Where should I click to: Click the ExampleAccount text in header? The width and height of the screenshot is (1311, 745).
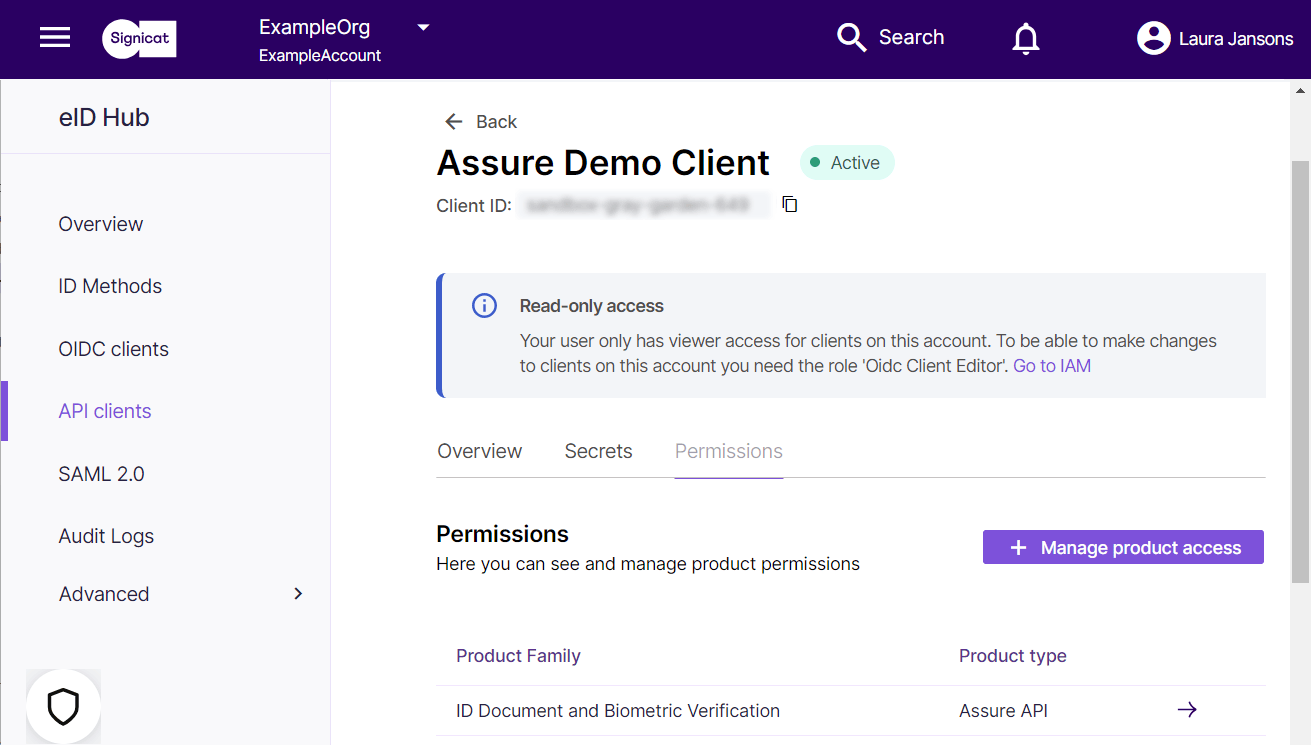[320, 56]
